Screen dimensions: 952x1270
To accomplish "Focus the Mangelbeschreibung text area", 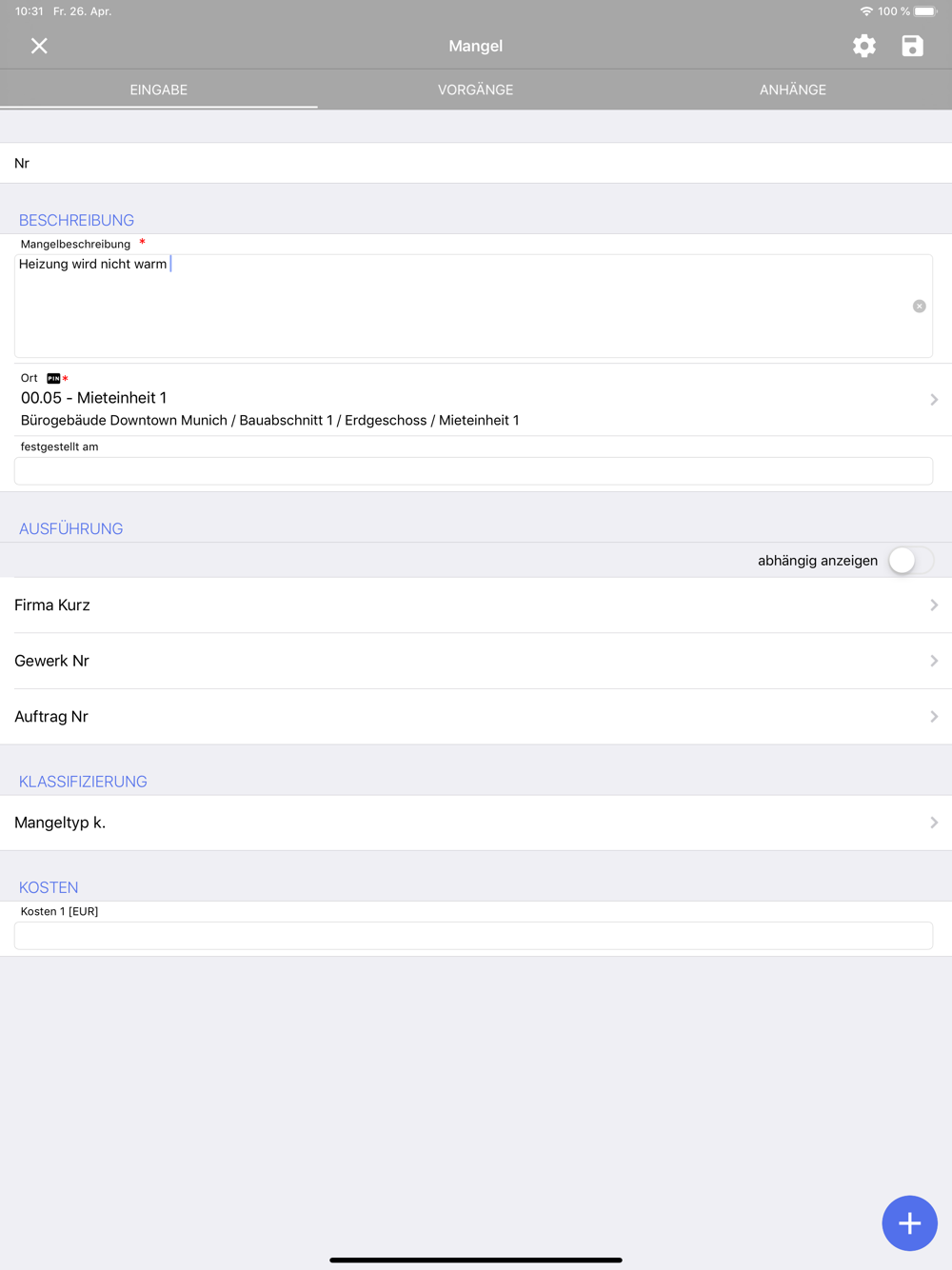I will click(457, 306).
